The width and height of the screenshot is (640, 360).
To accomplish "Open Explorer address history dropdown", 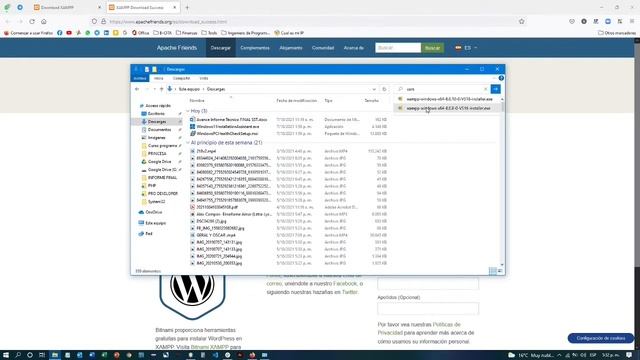I will [x=374, y=89].
